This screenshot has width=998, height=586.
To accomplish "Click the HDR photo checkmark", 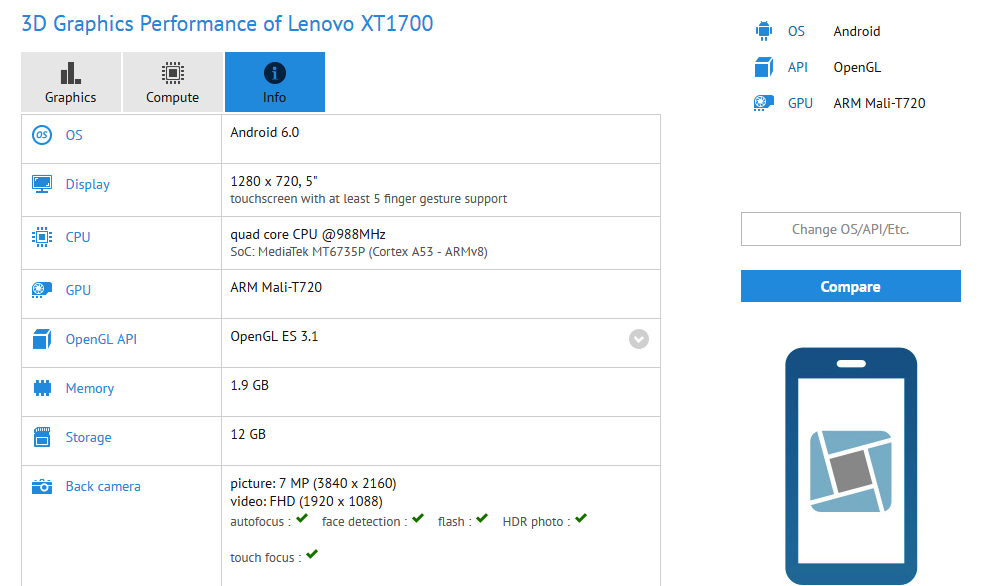I will click(x=580, y=519).
